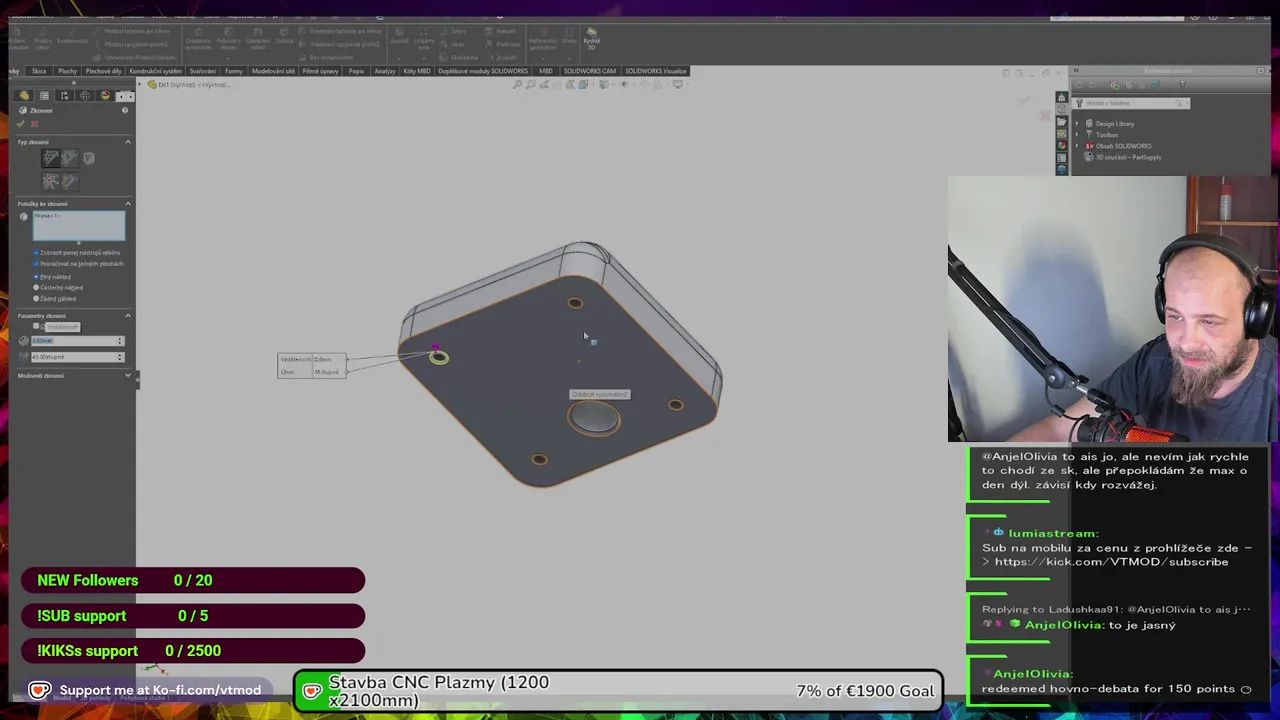
Task: Switch to DisplayManager color-ball tab
Action: [104, 96]
